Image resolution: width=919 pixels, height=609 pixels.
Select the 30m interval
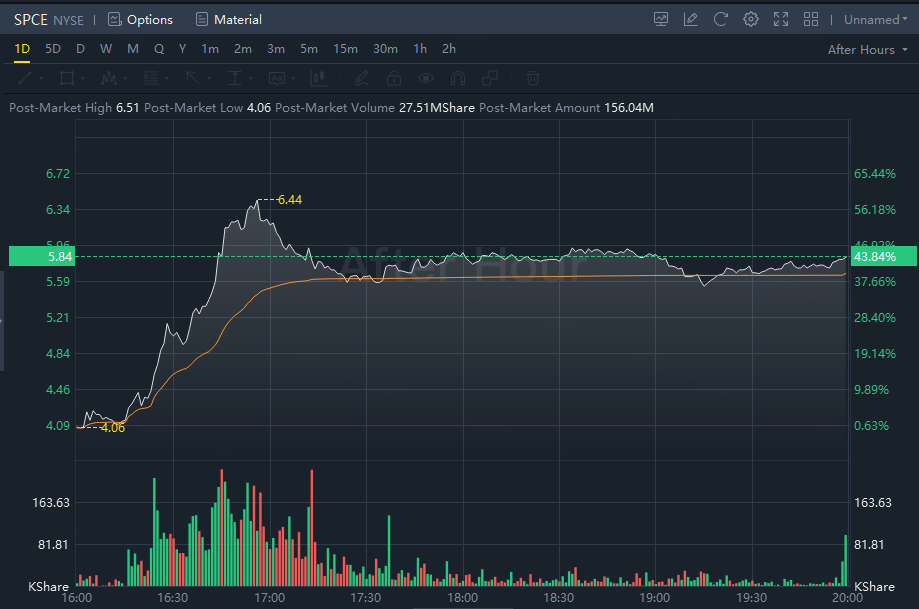(x=385, y=49)
